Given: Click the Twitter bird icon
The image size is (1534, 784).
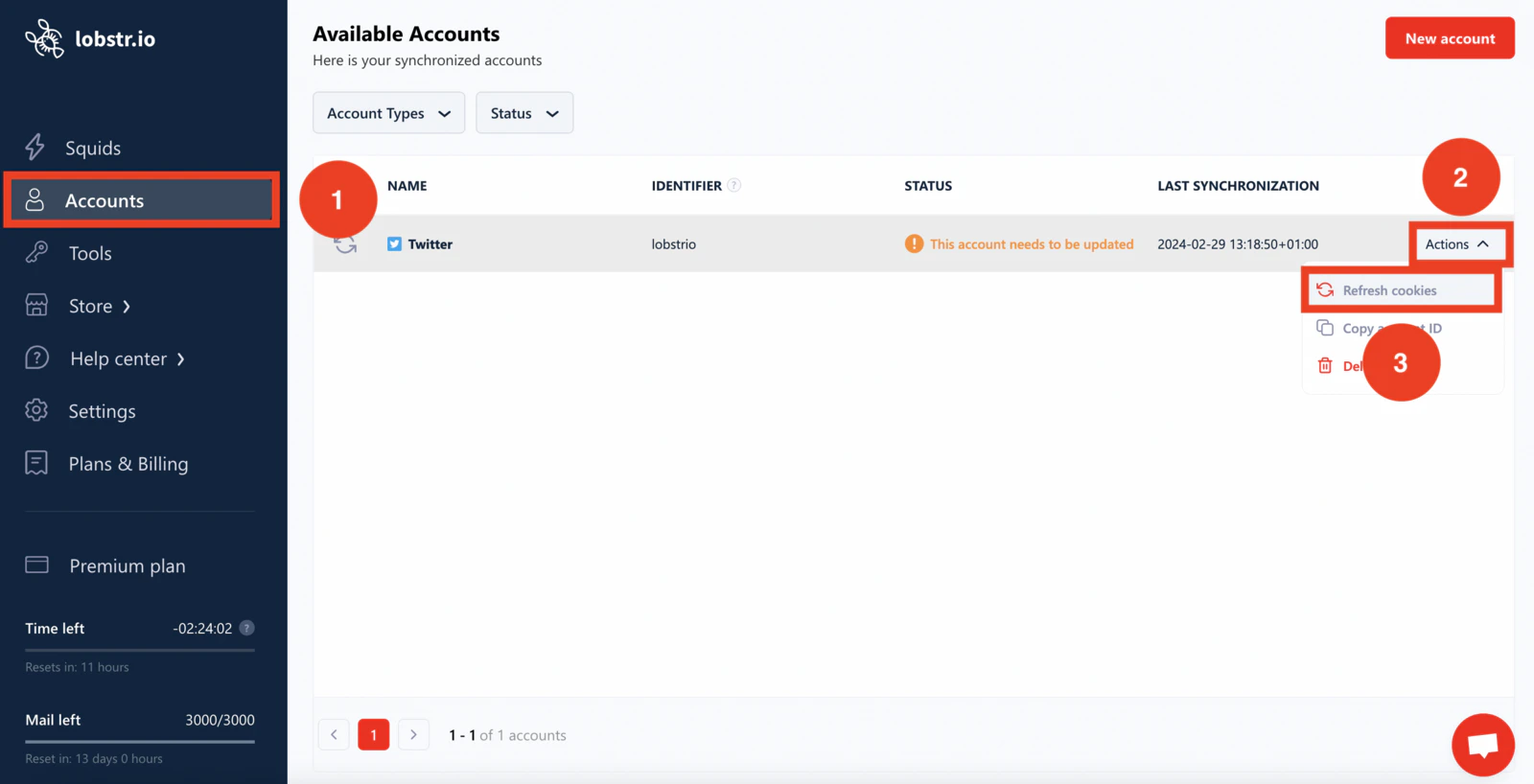Looking at the screenshot, I should (x=394, y=243).
